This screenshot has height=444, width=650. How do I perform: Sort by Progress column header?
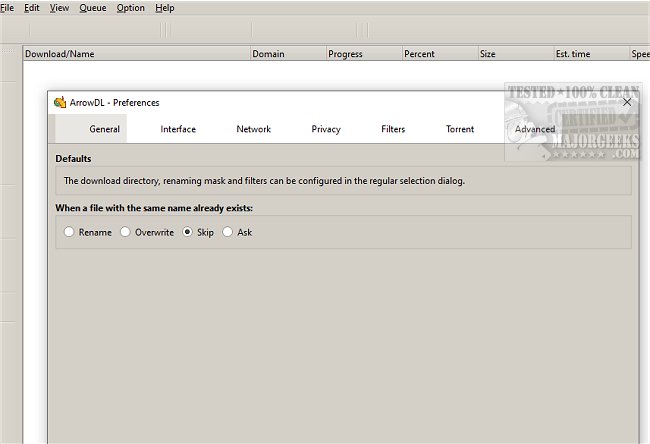tap(364, 53)
